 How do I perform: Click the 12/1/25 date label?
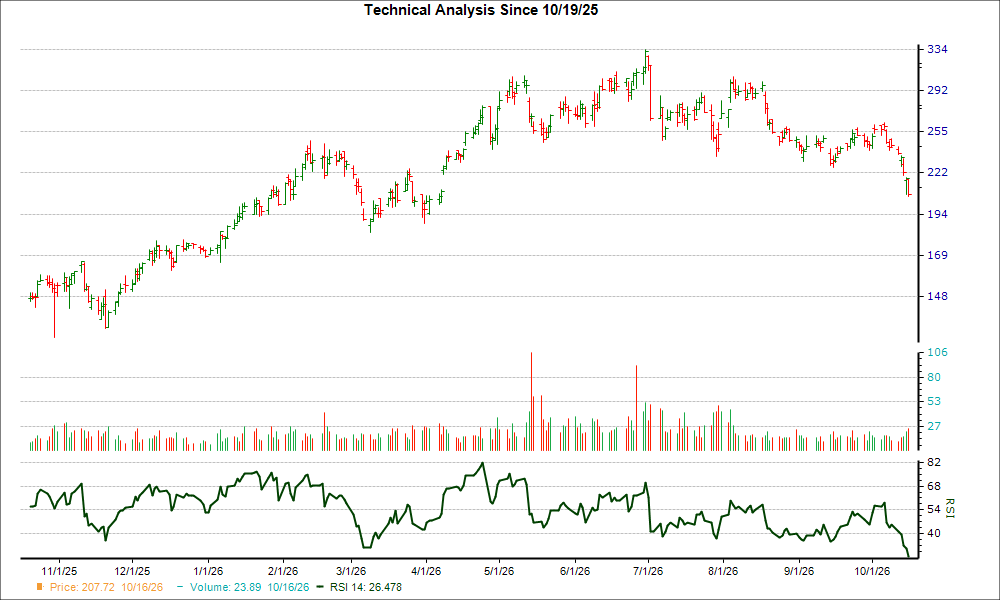point(132,571)
